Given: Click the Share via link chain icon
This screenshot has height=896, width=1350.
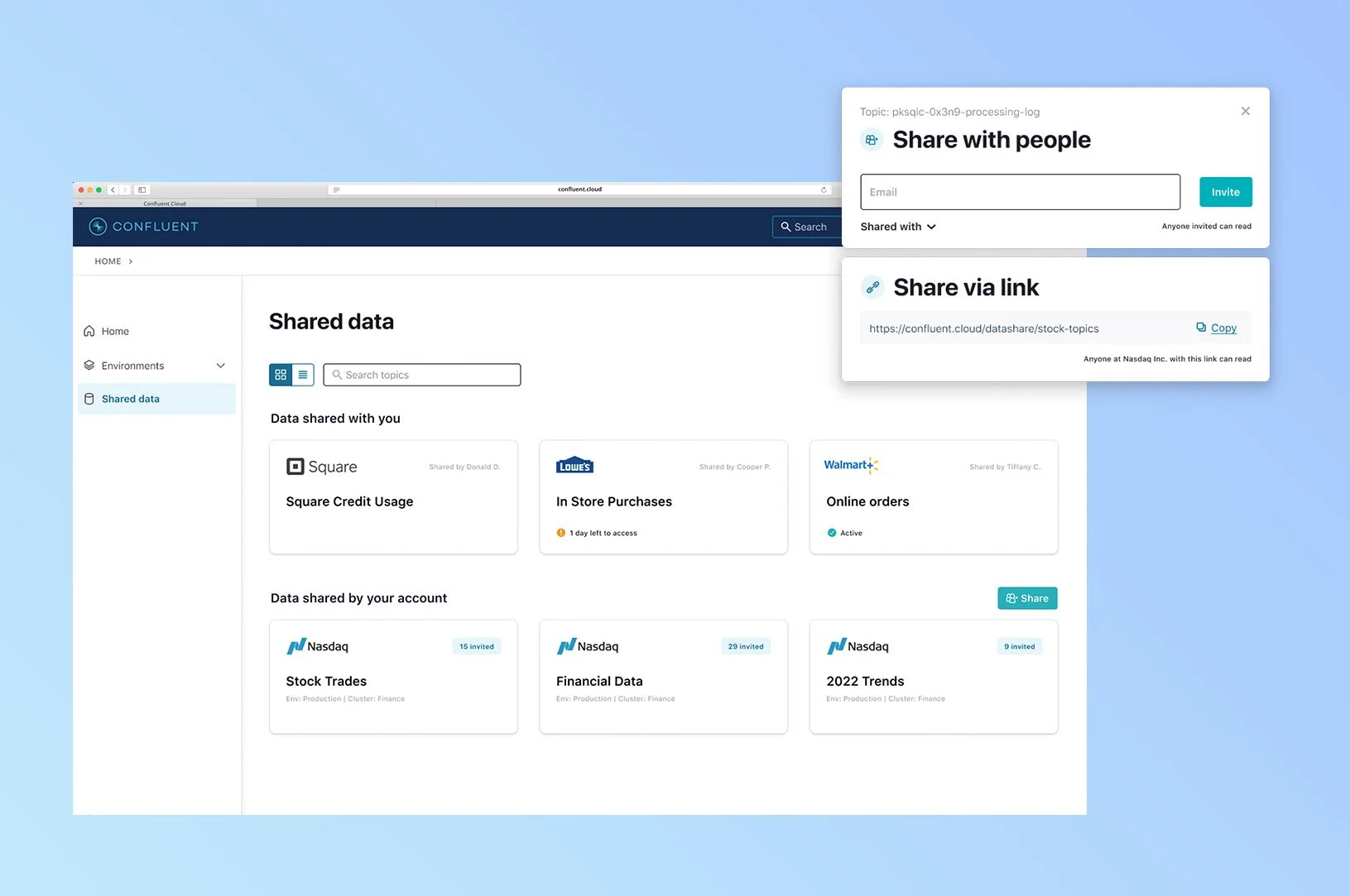Looking at the screenshot, I should tap(872, 287).
